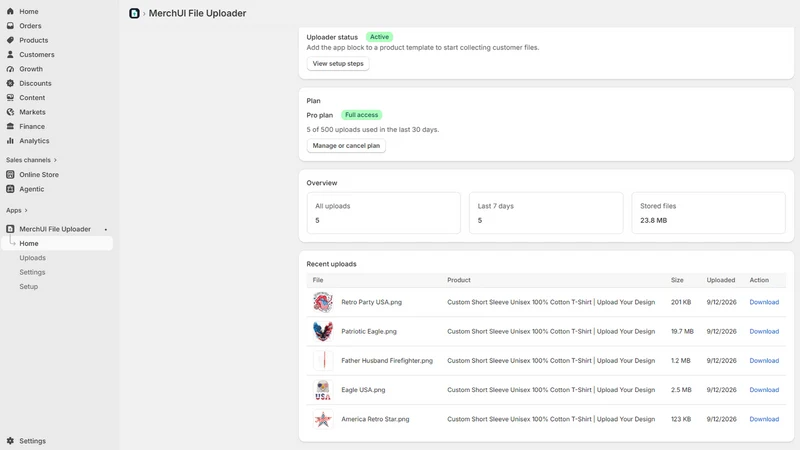Image resolution: width=800 pixels, height=450 pixels.
Task: Click the Patriotic Eagle thumbnail
Action: pos(323,331)
